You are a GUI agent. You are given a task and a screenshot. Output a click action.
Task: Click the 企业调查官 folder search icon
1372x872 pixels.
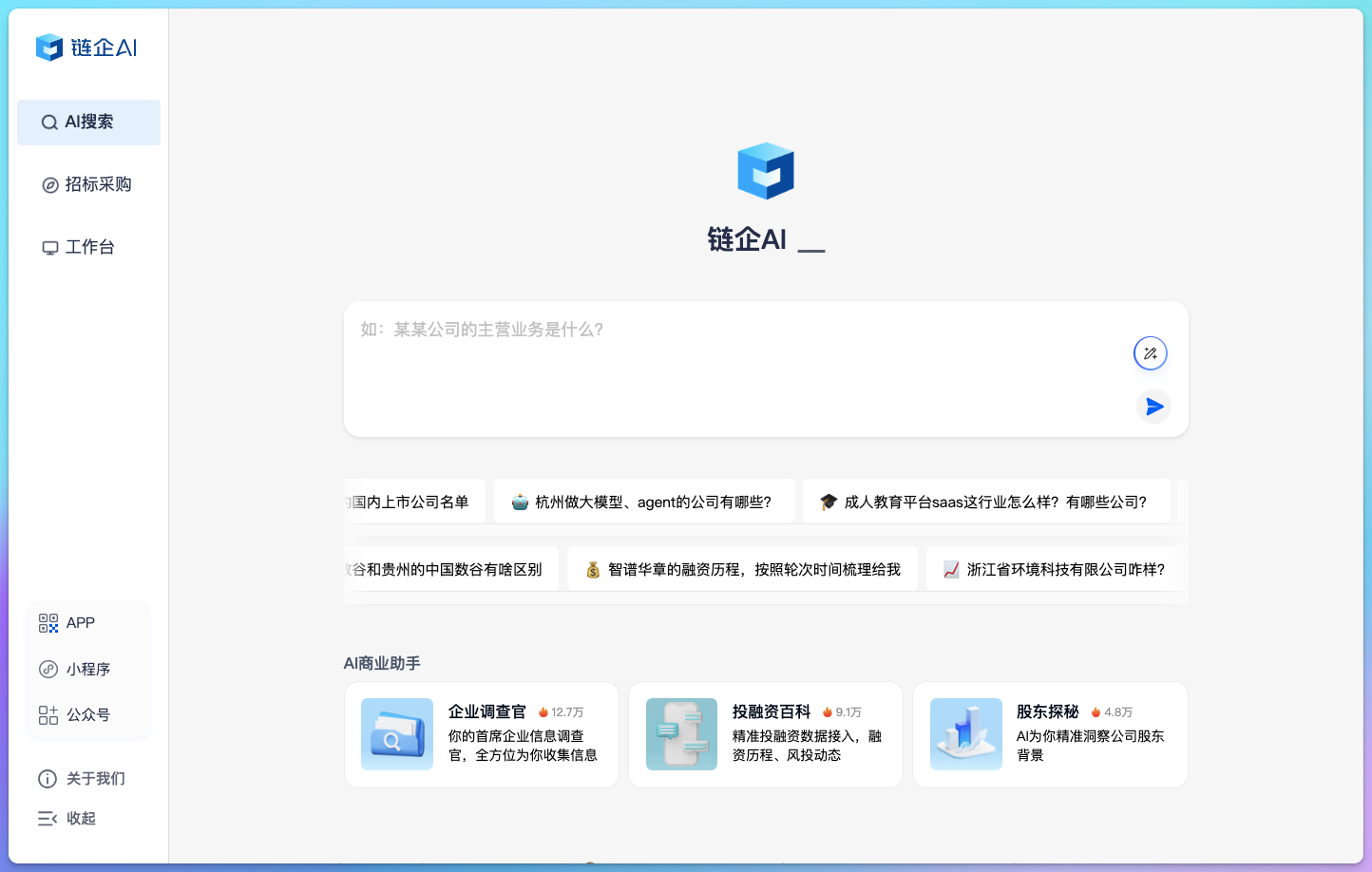[x=396, y=733]
